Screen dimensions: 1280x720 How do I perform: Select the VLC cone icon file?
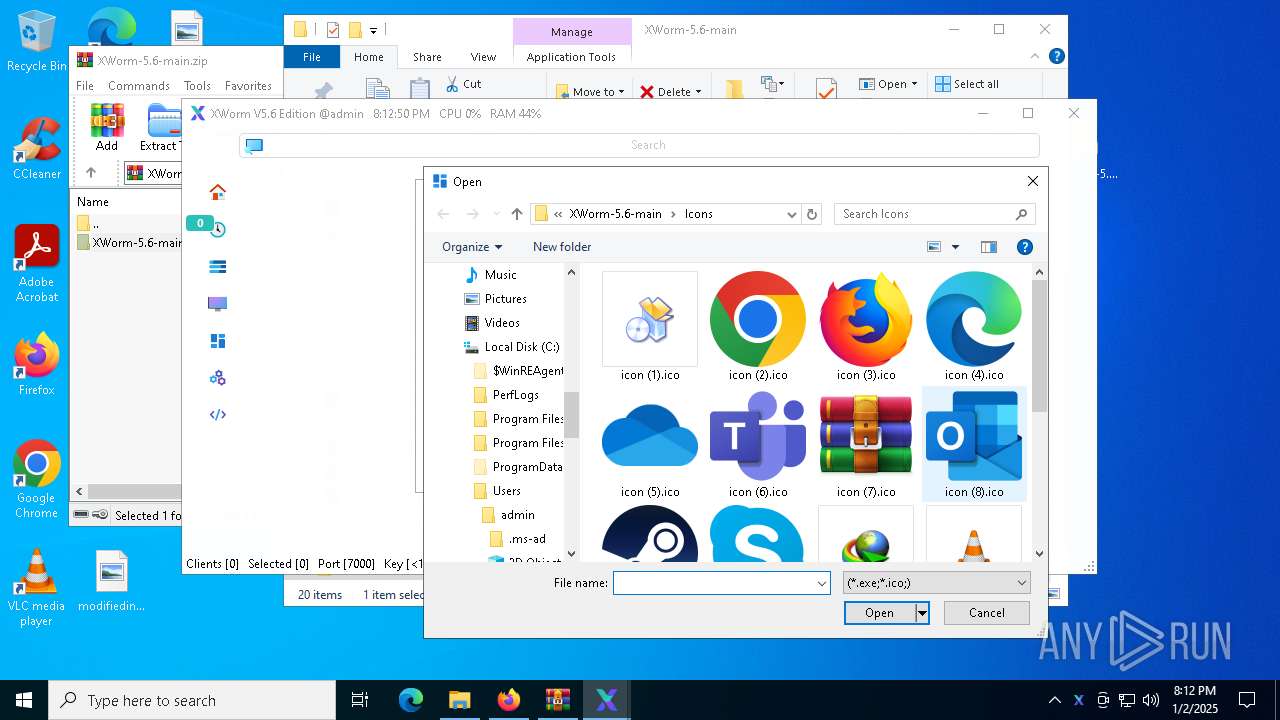click(974, 533)
